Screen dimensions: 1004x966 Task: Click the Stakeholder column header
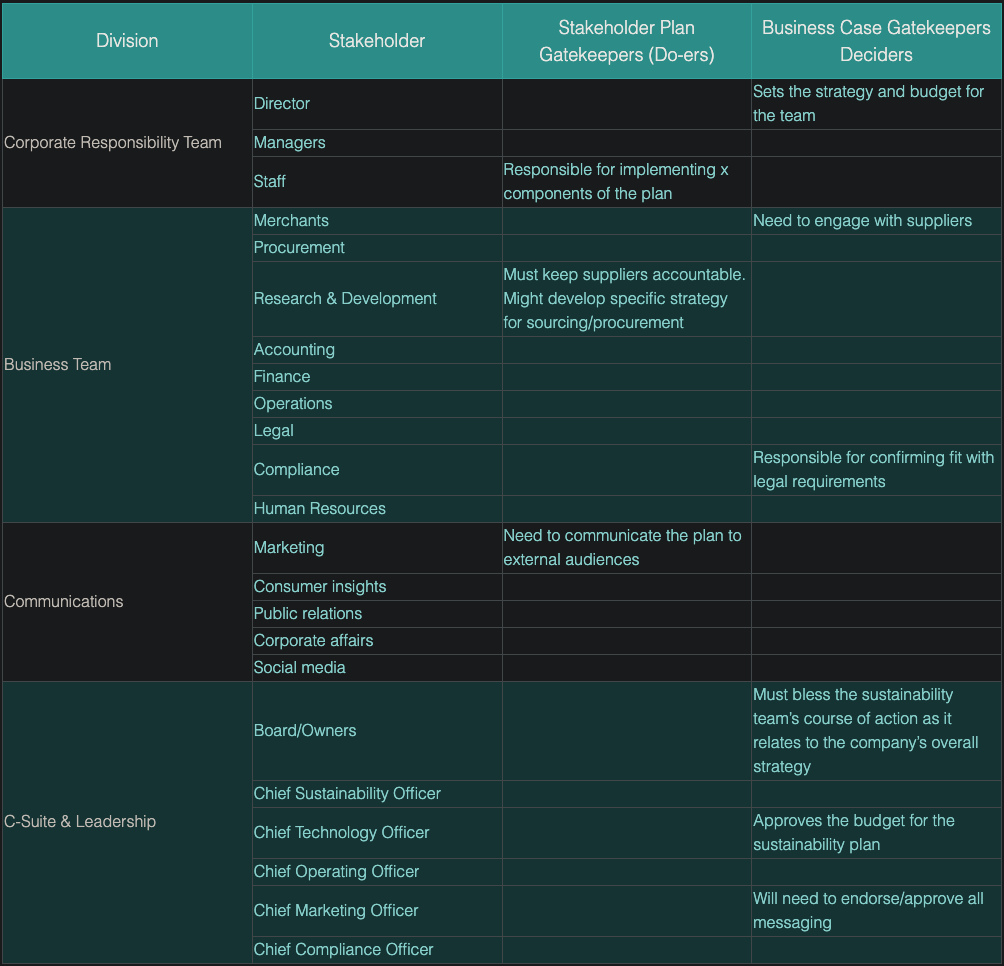click(376, 41)
